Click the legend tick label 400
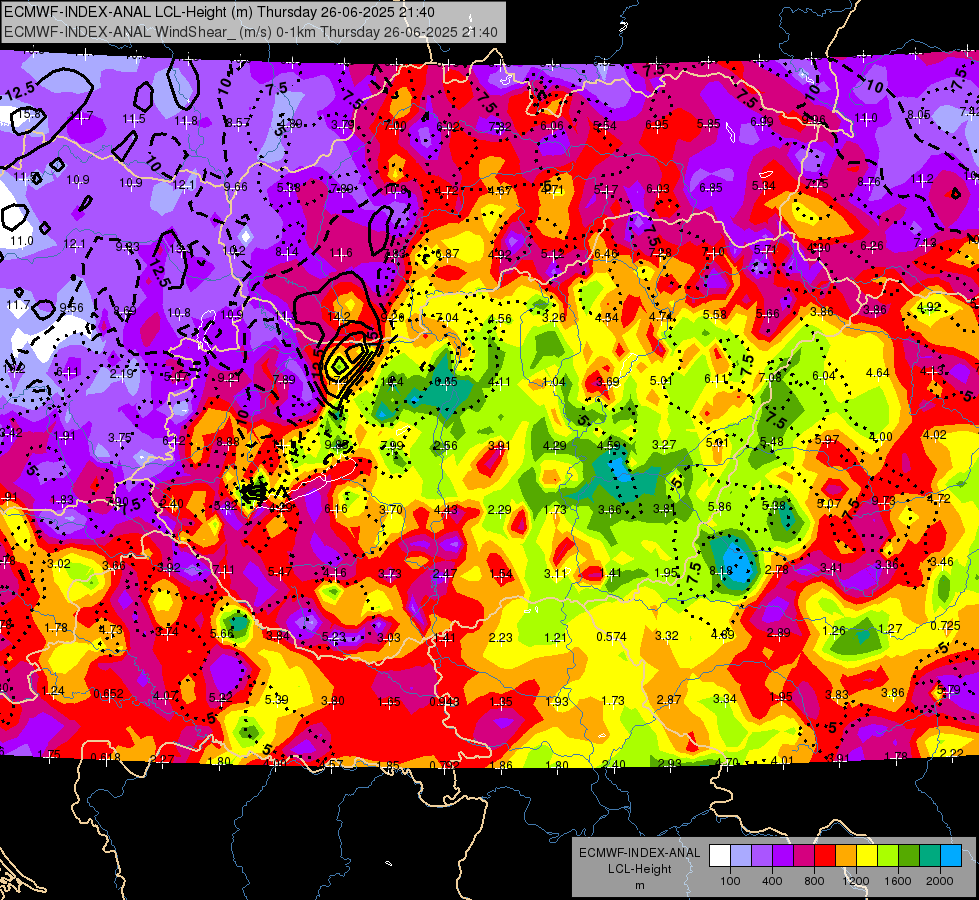The image size is (979, 900). click(772, 881)
